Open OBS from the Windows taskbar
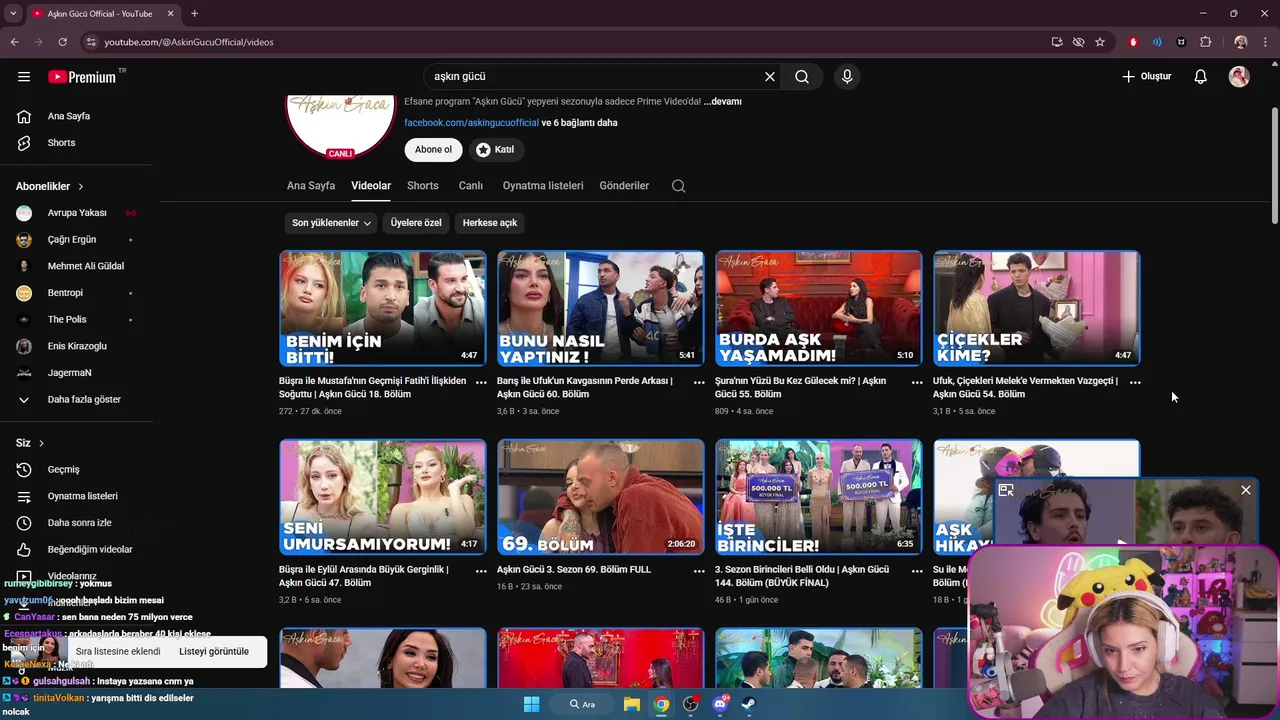The height and width of the screenshot is (720, 1280). pos(691,704)
